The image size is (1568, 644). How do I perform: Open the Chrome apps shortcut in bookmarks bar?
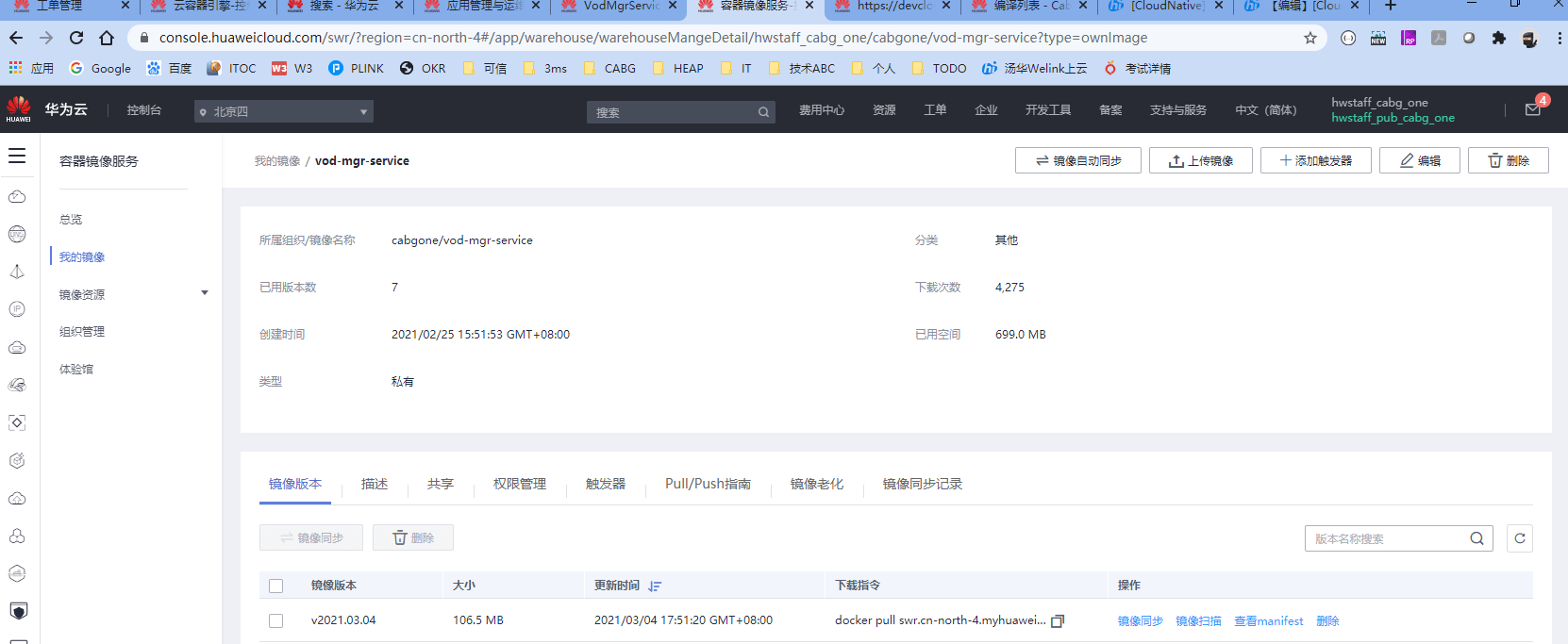tap(31, 68)
